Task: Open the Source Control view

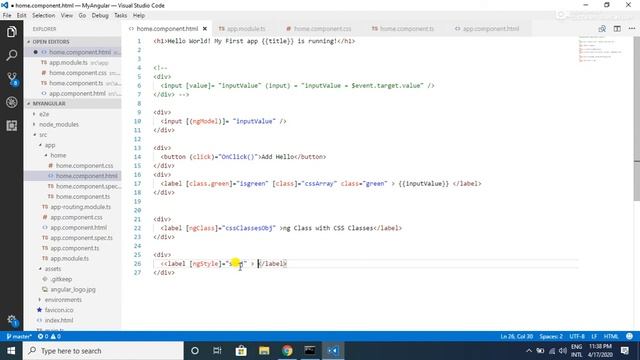Action: [11, 79]
